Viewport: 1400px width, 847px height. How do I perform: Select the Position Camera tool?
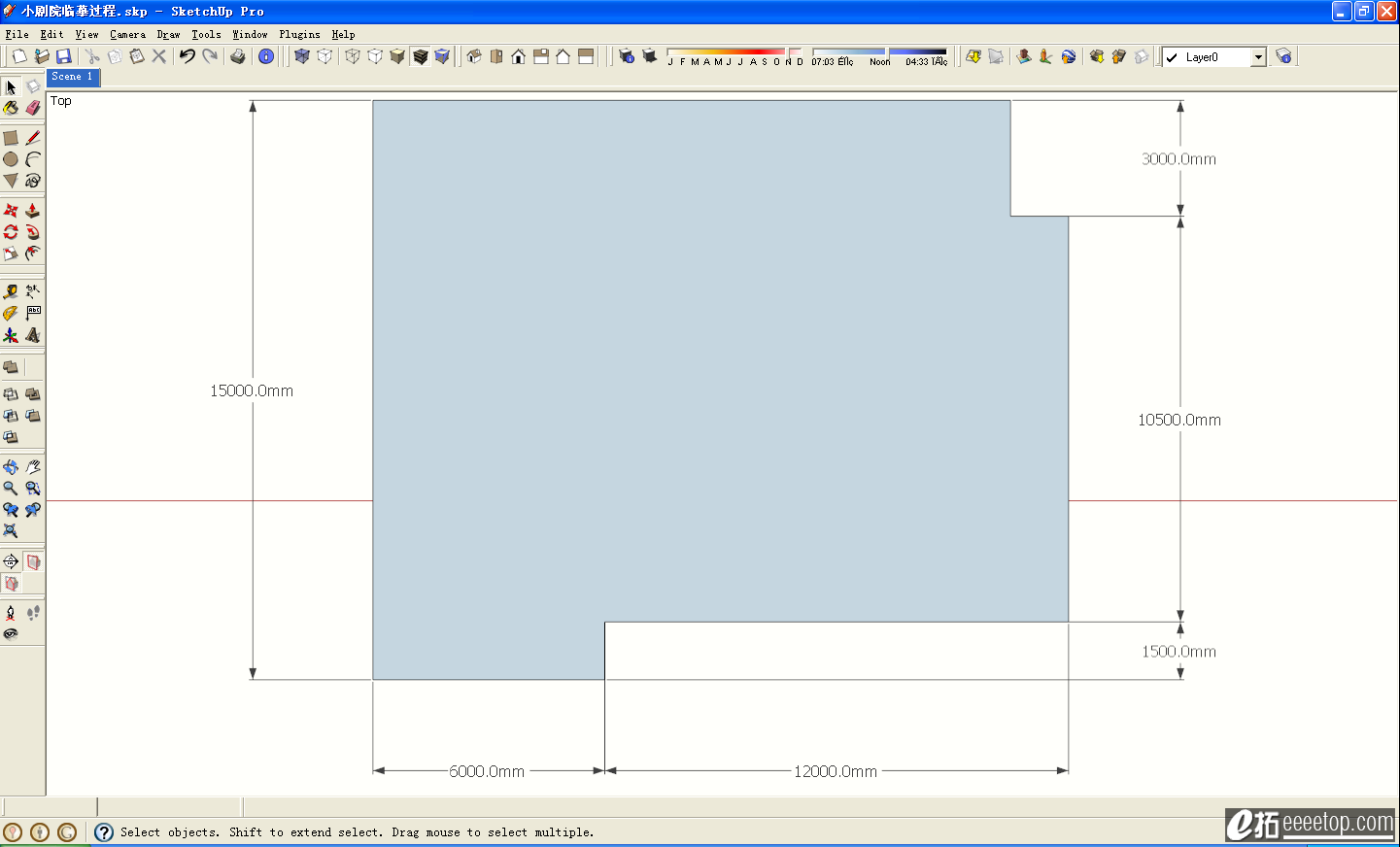(11, 613)
